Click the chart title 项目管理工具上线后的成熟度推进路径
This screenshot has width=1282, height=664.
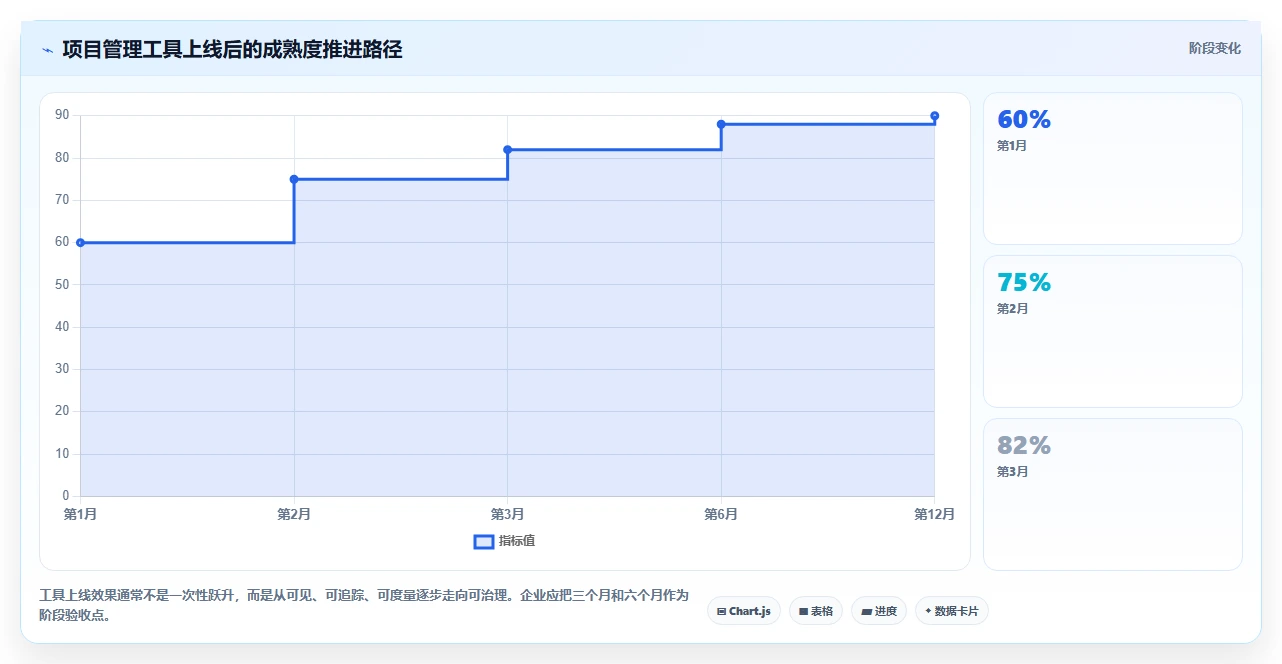(232, 49)
